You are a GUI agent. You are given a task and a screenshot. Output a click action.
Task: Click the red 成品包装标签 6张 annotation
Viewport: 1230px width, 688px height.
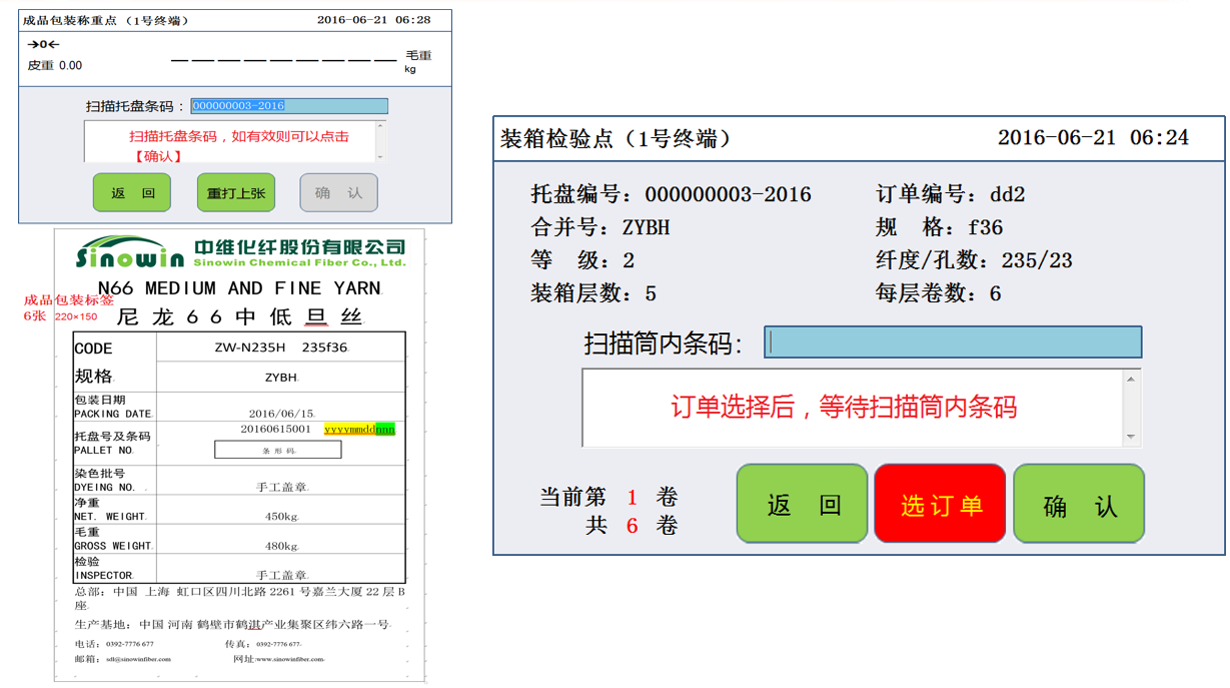point(68,308)
